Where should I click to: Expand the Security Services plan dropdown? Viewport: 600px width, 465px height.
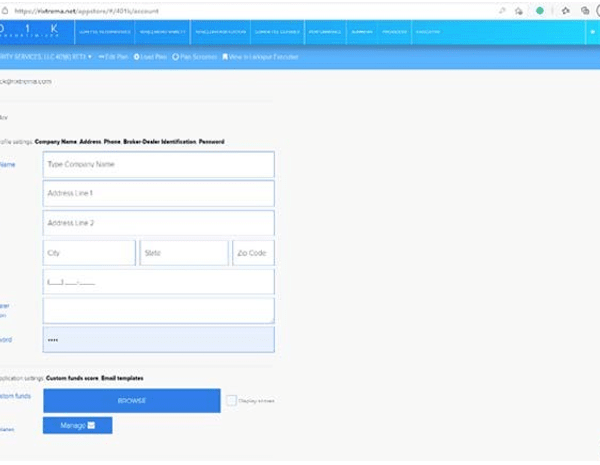click(89, 57)
